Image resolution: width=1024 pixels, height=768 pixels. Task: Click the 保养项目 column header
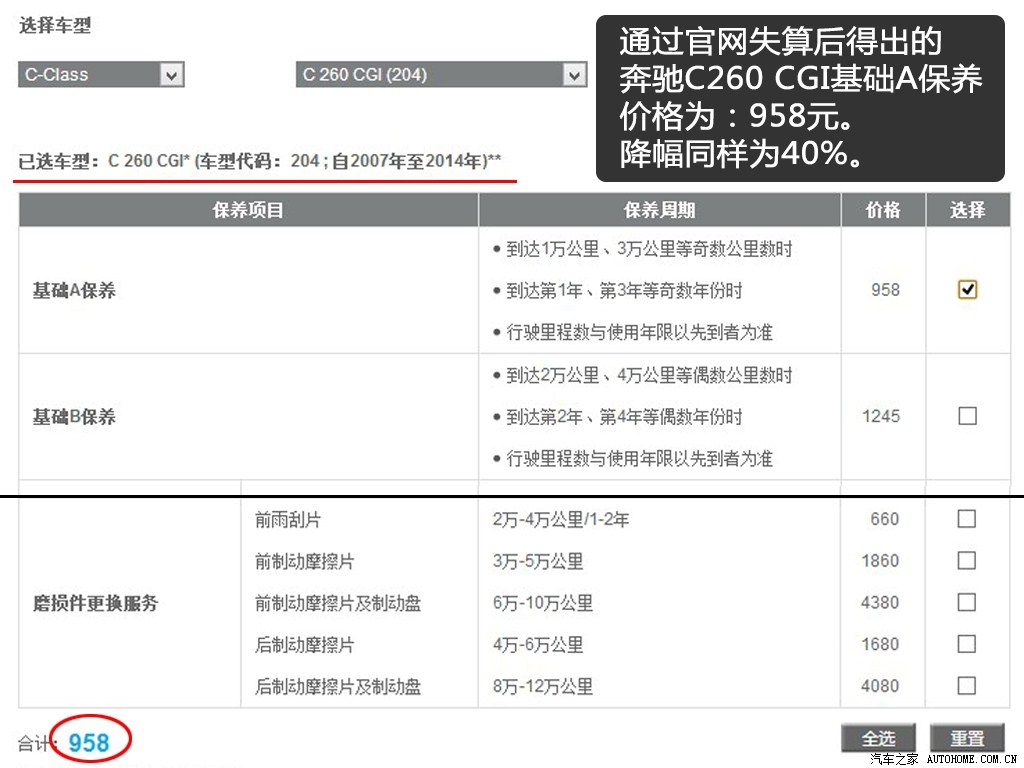(x=248, y=210)
